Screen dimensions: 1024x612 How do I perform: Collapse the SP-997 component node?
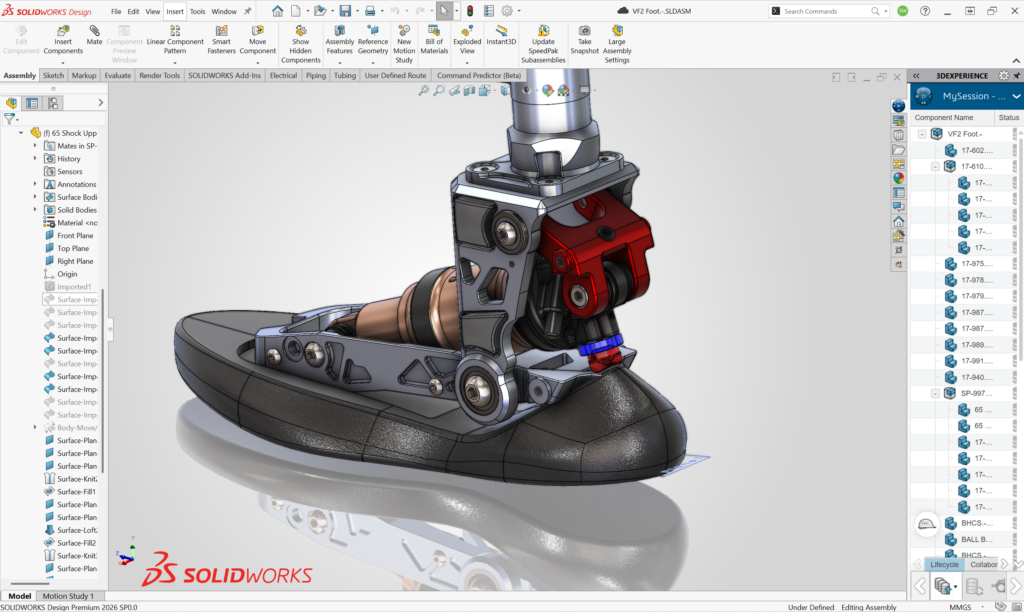[935, 393]
